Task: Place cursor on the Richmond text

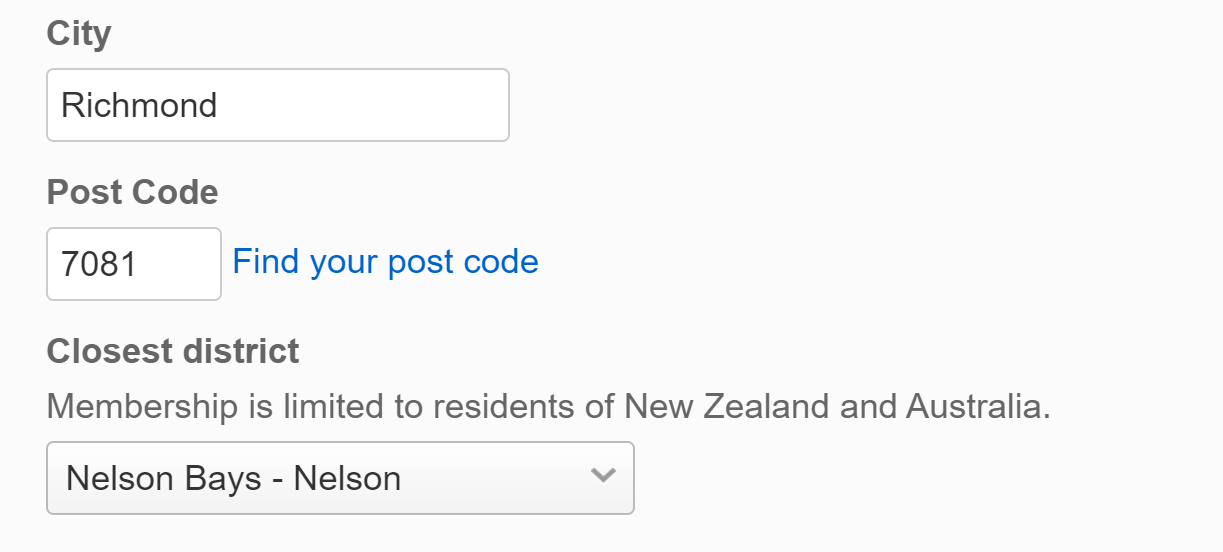Action: pyautogui.click(x=139, y=105)
